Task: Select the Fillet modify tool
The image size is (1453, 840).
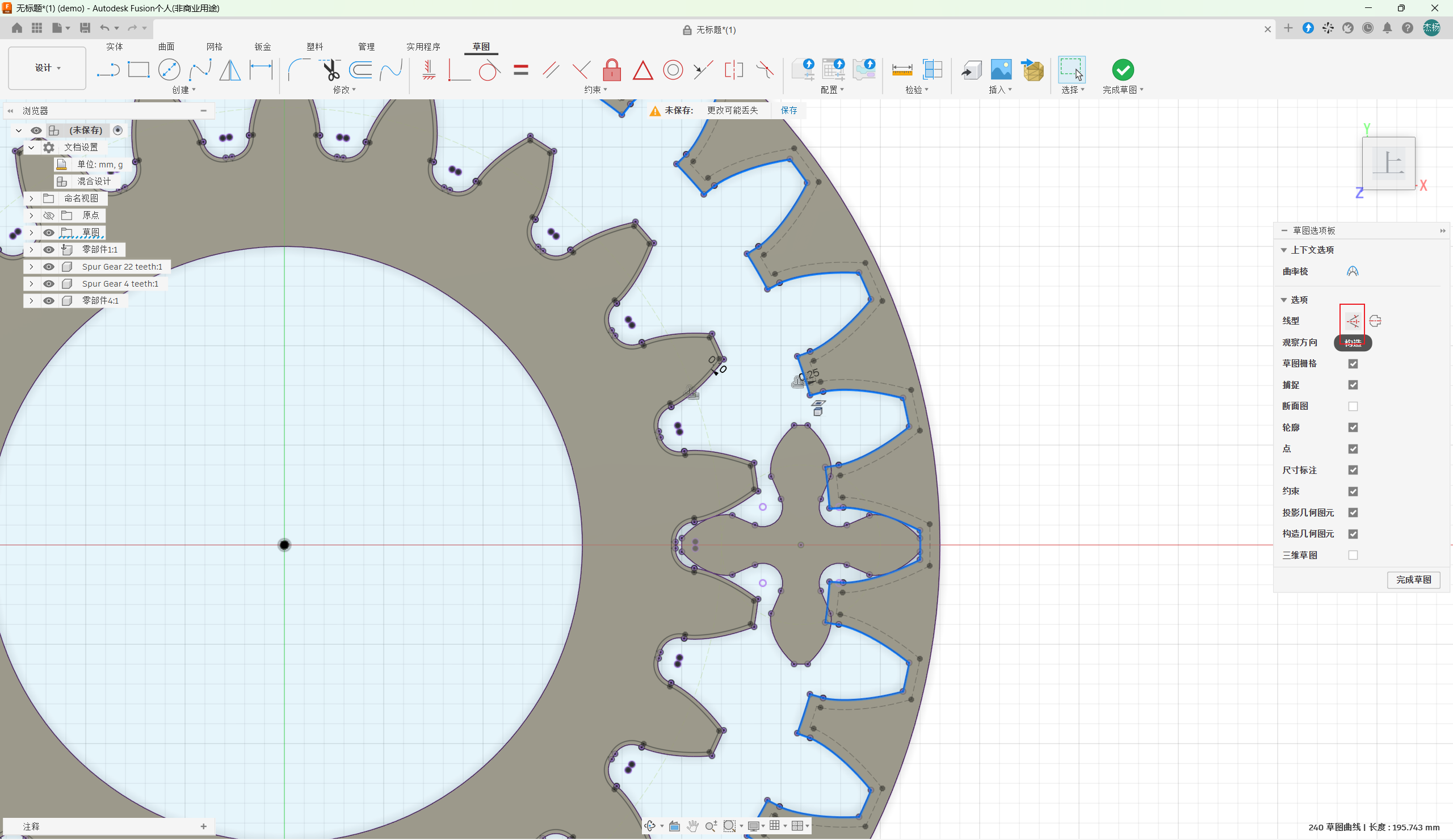Action: [299, 70]
